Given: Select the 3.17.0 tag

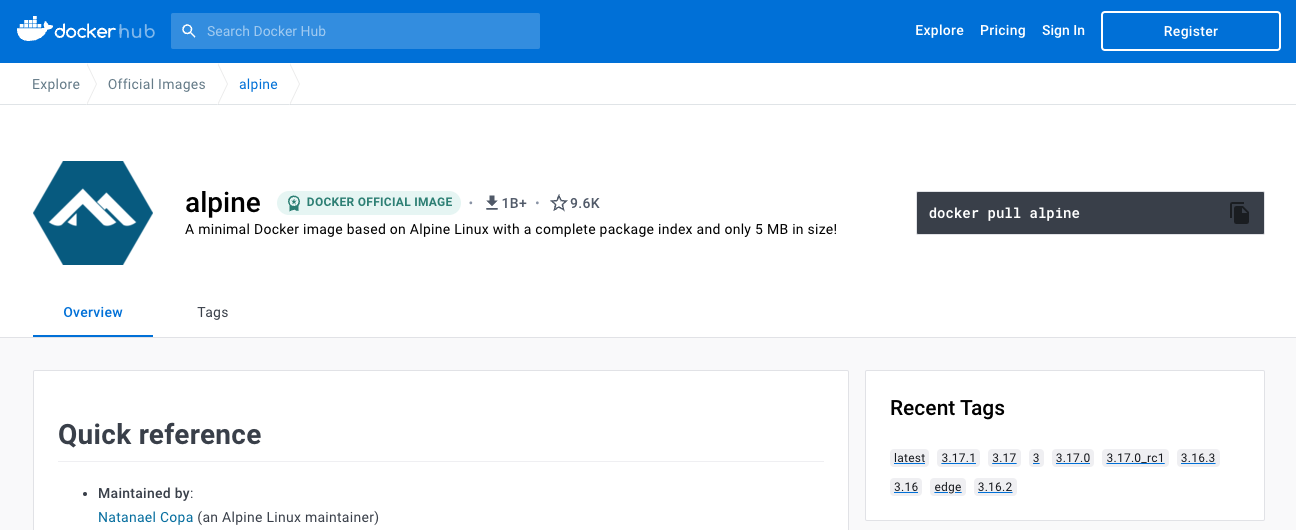Looking at the screenshot, I should coord(1073,458).
